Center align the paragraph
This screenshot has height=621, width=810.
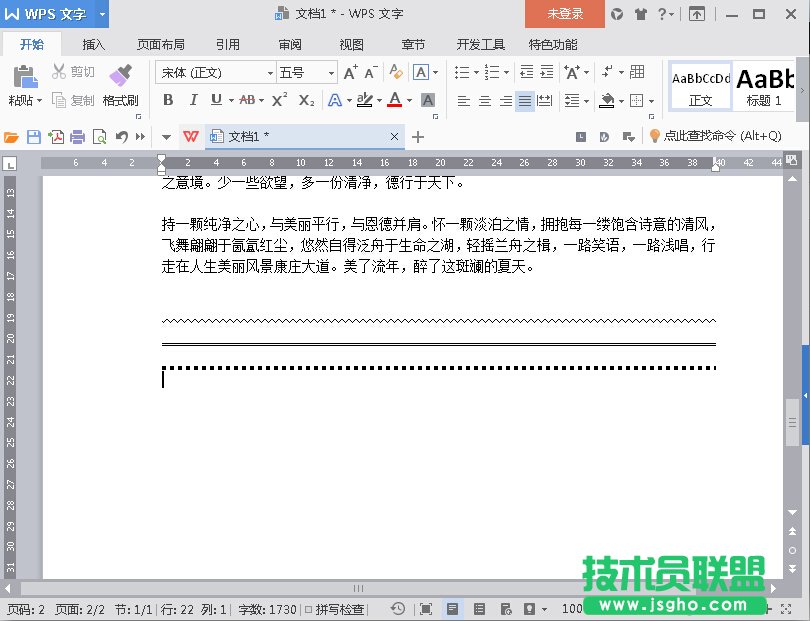(484, 101)
